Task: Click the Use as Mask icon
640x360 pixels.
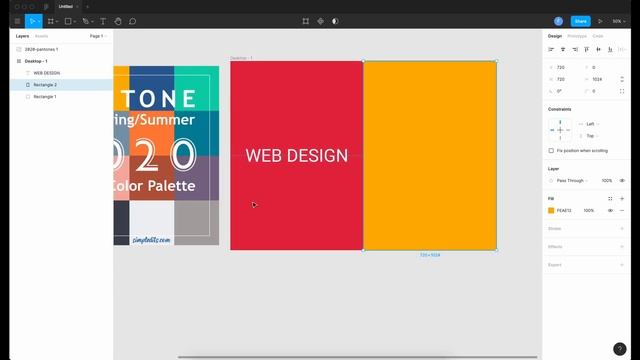Action: [335, 21]
